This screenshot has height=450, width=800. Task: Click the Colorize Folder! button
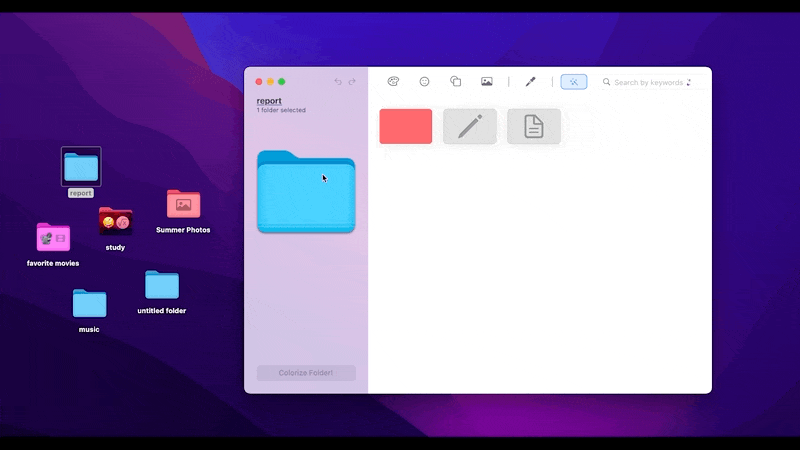pyautogui.click(x=306, y=373)
